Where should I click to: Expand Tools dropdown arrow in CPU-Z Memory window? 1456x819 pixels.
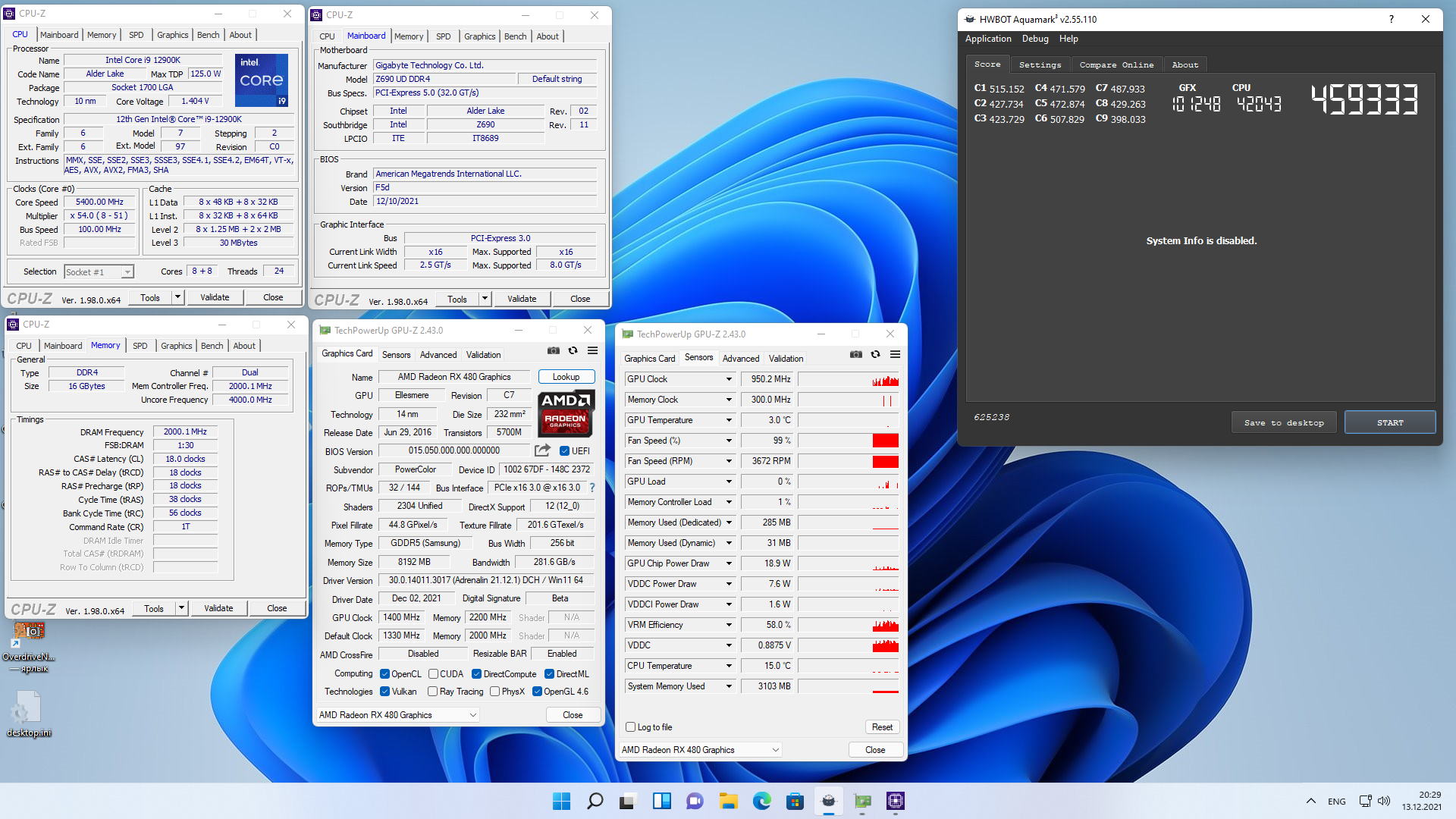coord(181,608)
